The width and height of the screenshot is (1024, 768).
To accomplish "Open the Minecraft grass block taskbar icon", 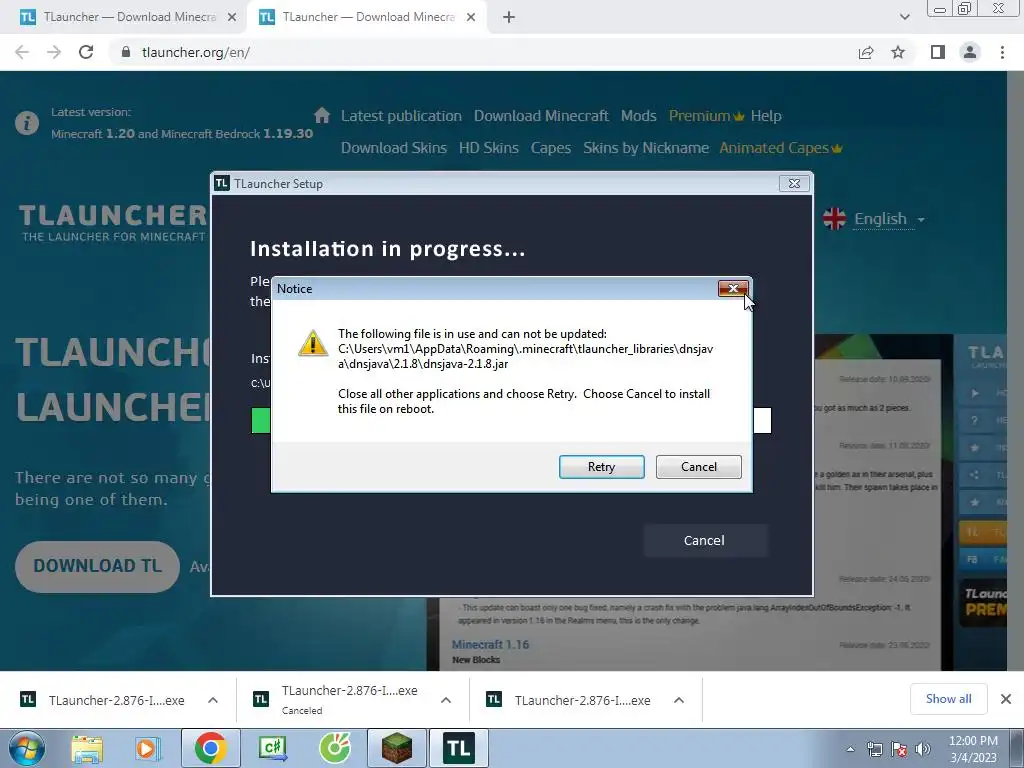I will point(397,748).
